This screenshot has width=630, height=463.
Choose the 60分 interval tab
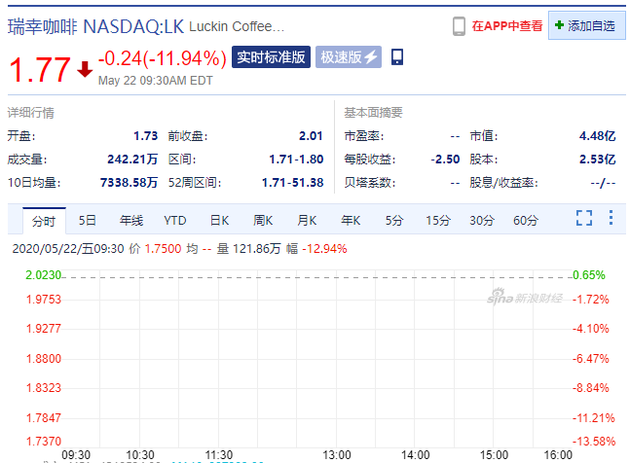click(x=526, y=220)
